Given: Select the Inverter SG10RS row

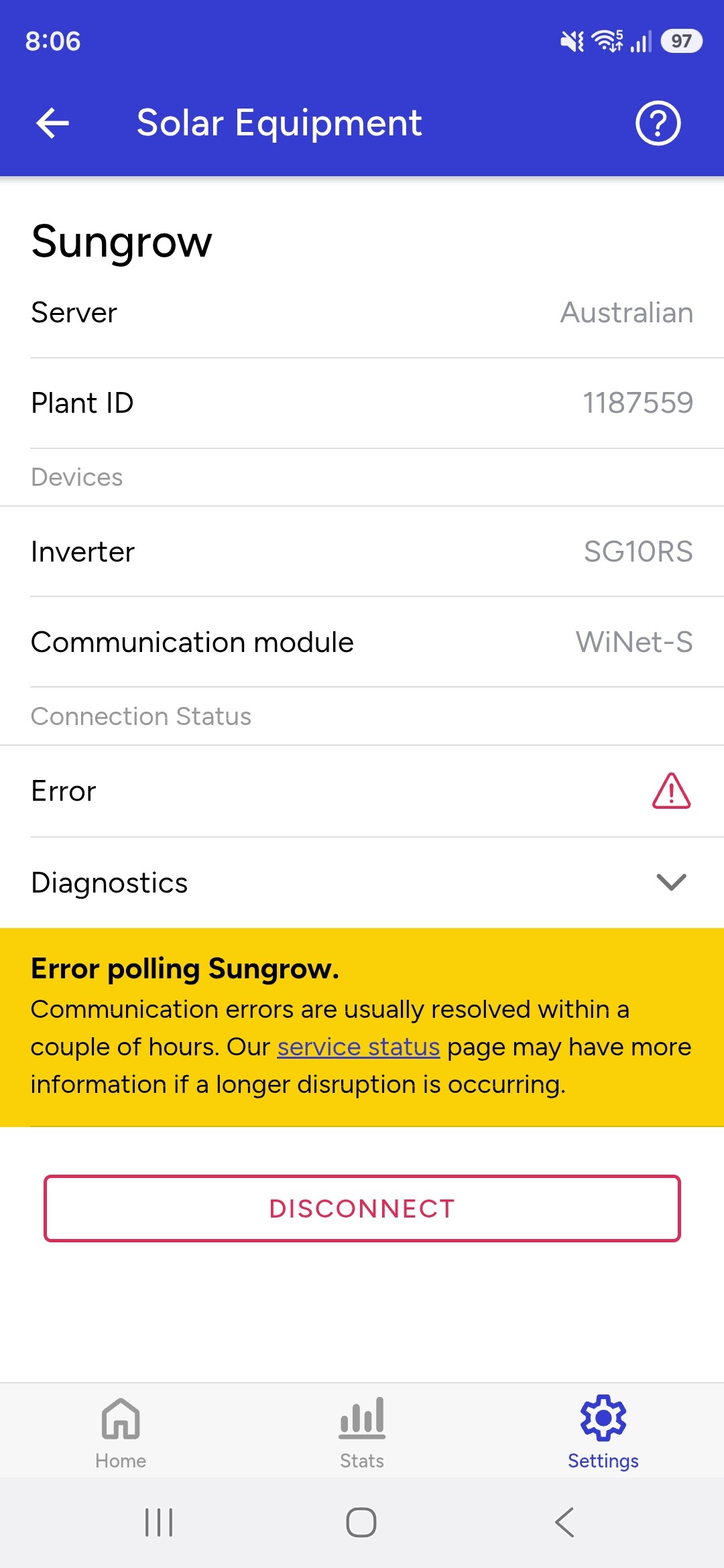Looking at the screenshot, I should (x=362, y=552).
